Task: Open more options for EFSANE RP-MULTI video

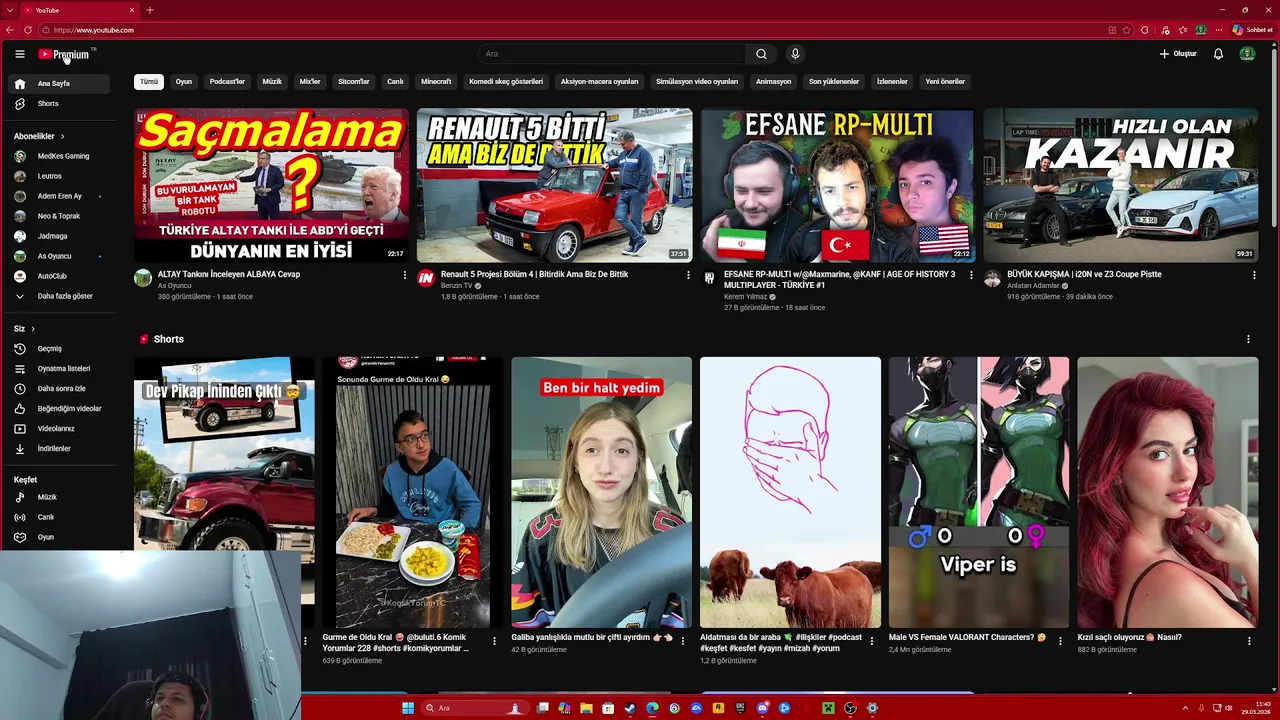Action: coord(971,275)
